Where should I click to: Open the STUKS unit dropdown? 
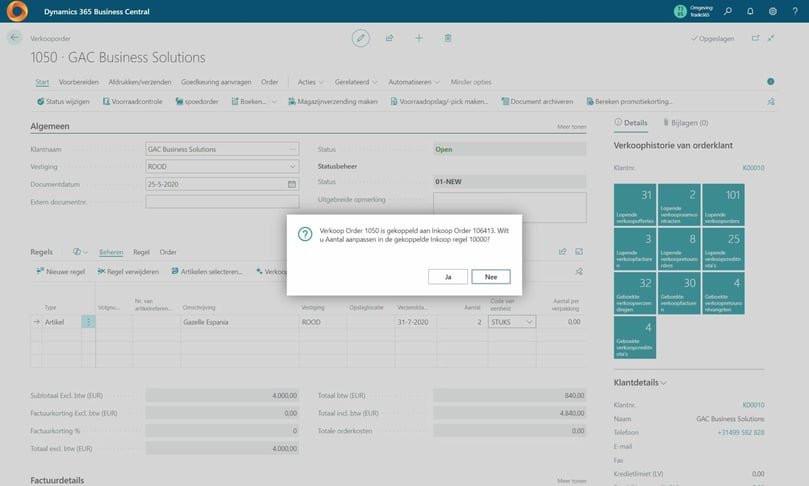529,322
